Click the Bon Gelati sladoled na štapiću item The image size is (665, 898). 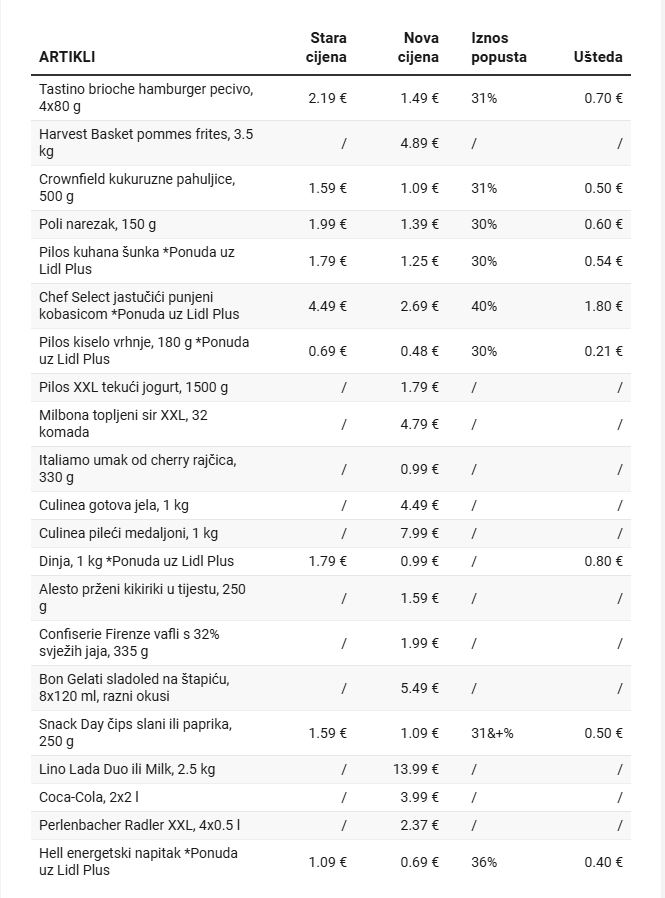pos(134,687)
